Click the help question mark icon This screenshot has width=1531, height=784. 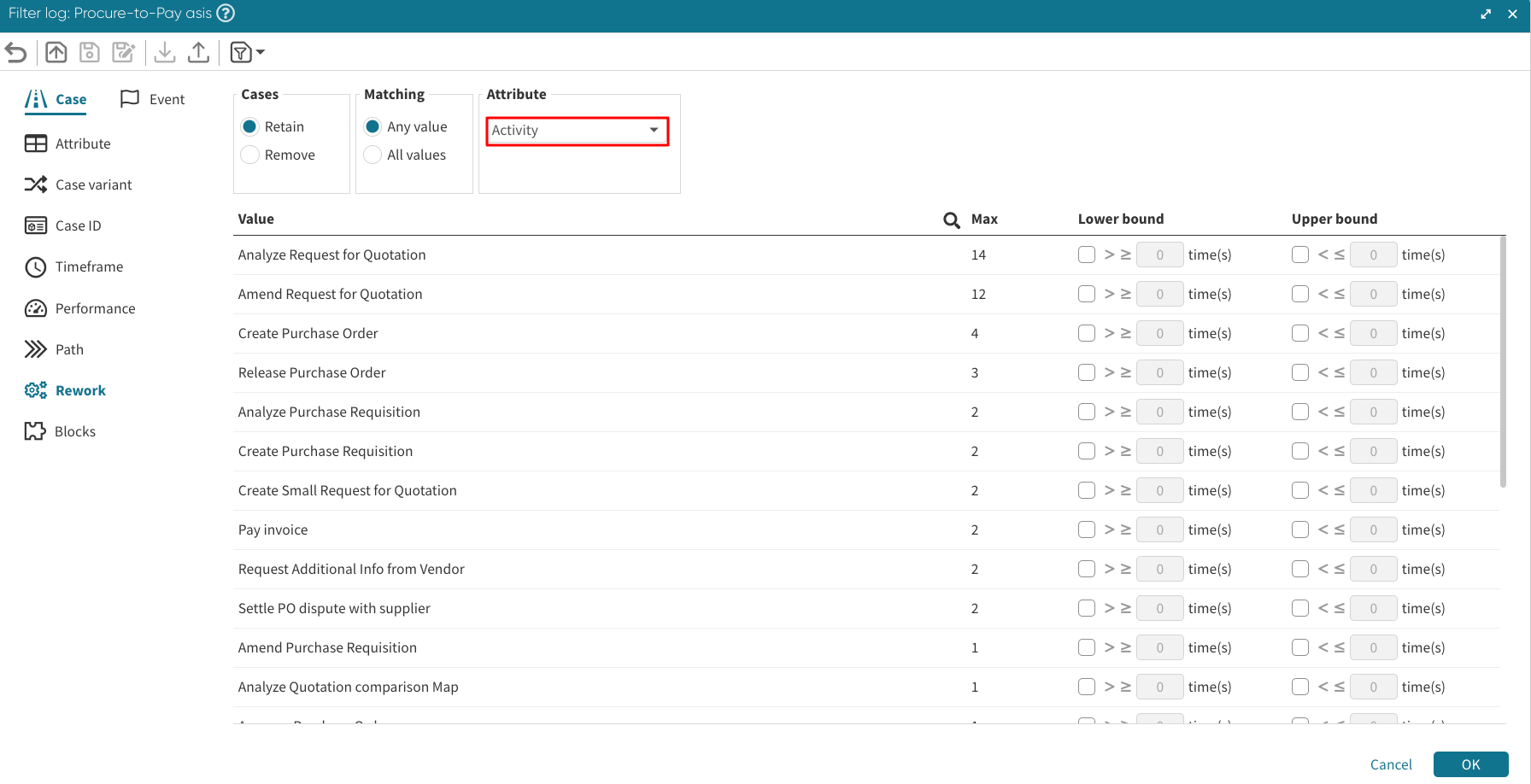226,14
